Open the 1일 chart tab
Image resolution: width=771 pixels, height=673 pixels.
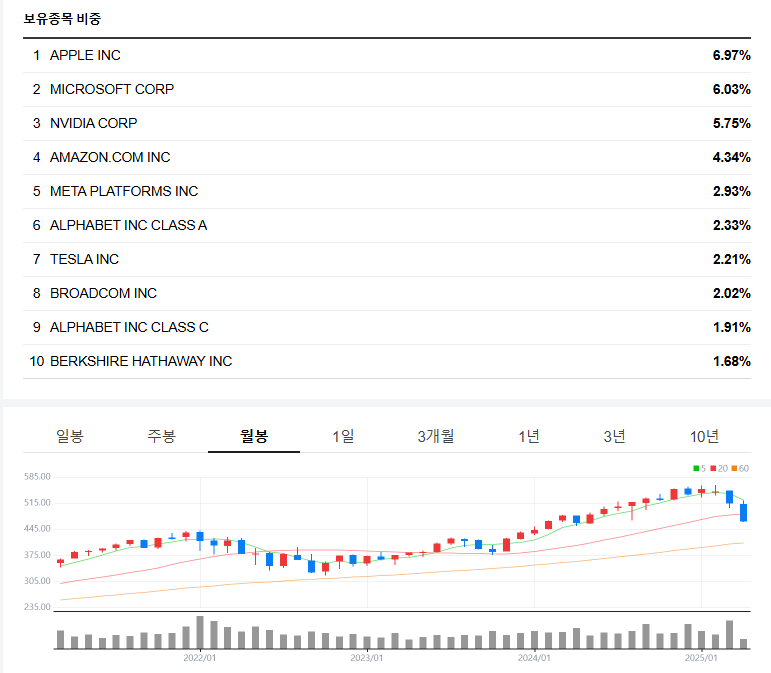click(x=343, y=436)
